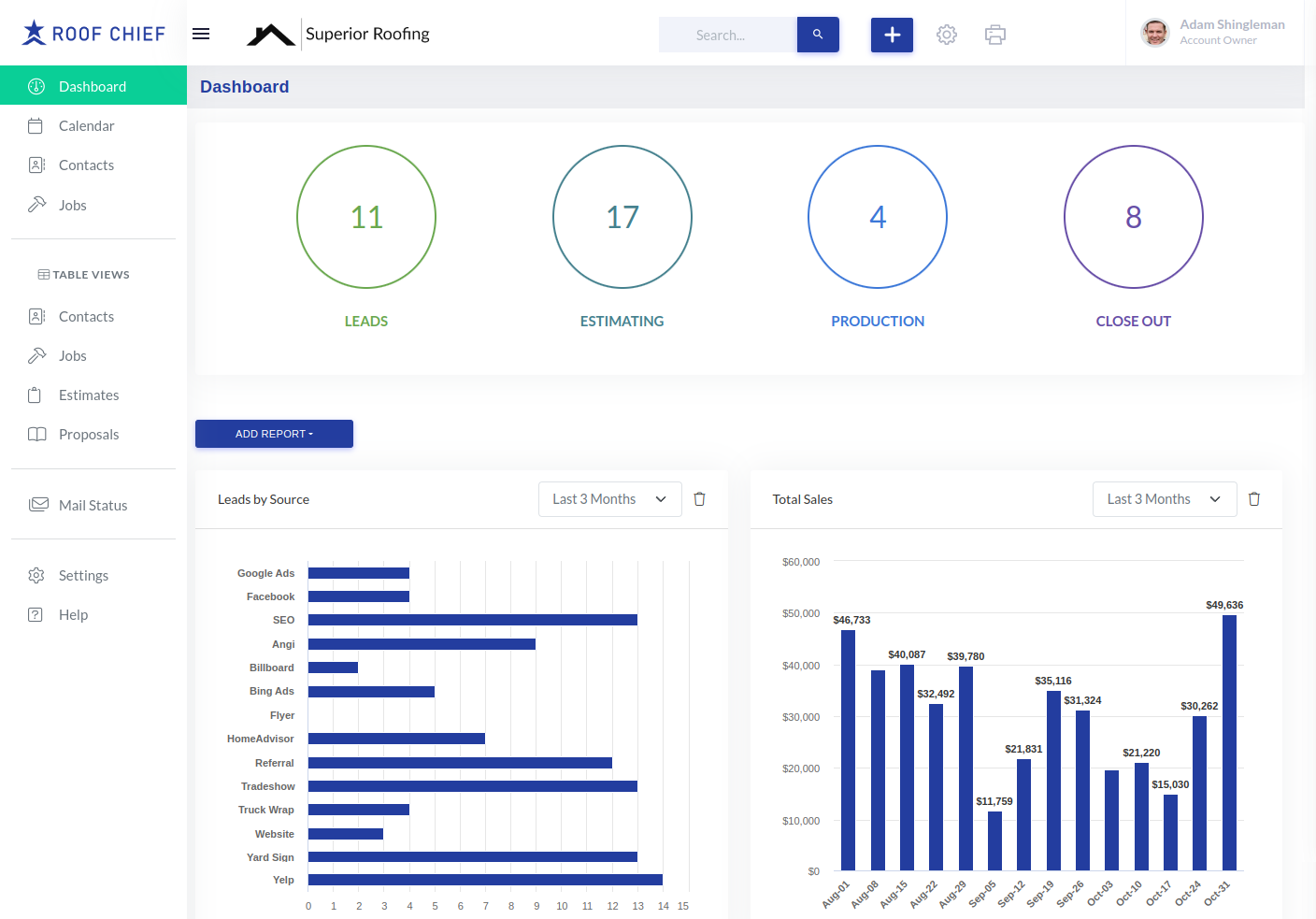Viewport: 1316px width, 919px height.
Task: Click the Google Ads label in chart
Action: tap(265, 573)
